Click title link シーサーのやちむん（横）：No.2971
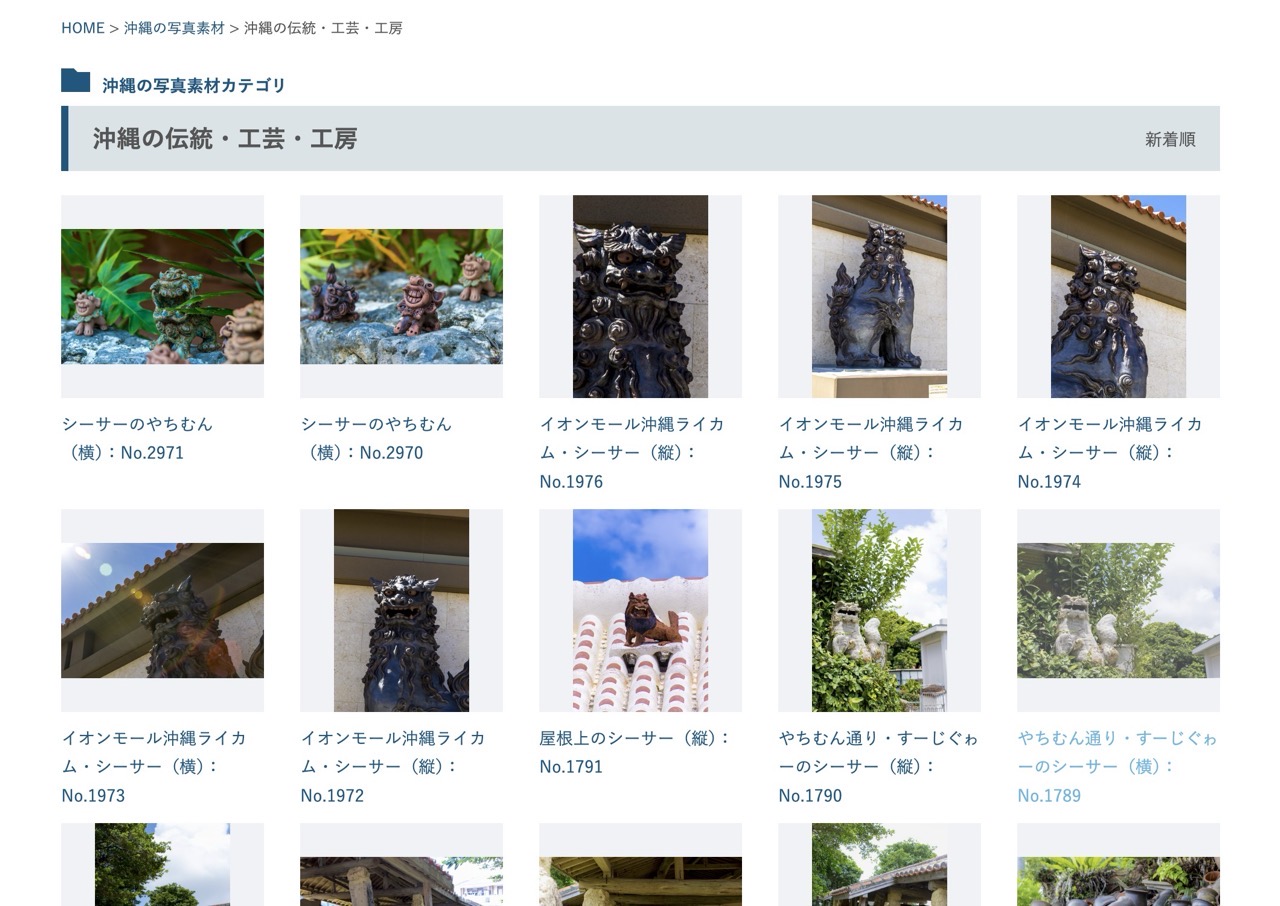 pos(138,438)
